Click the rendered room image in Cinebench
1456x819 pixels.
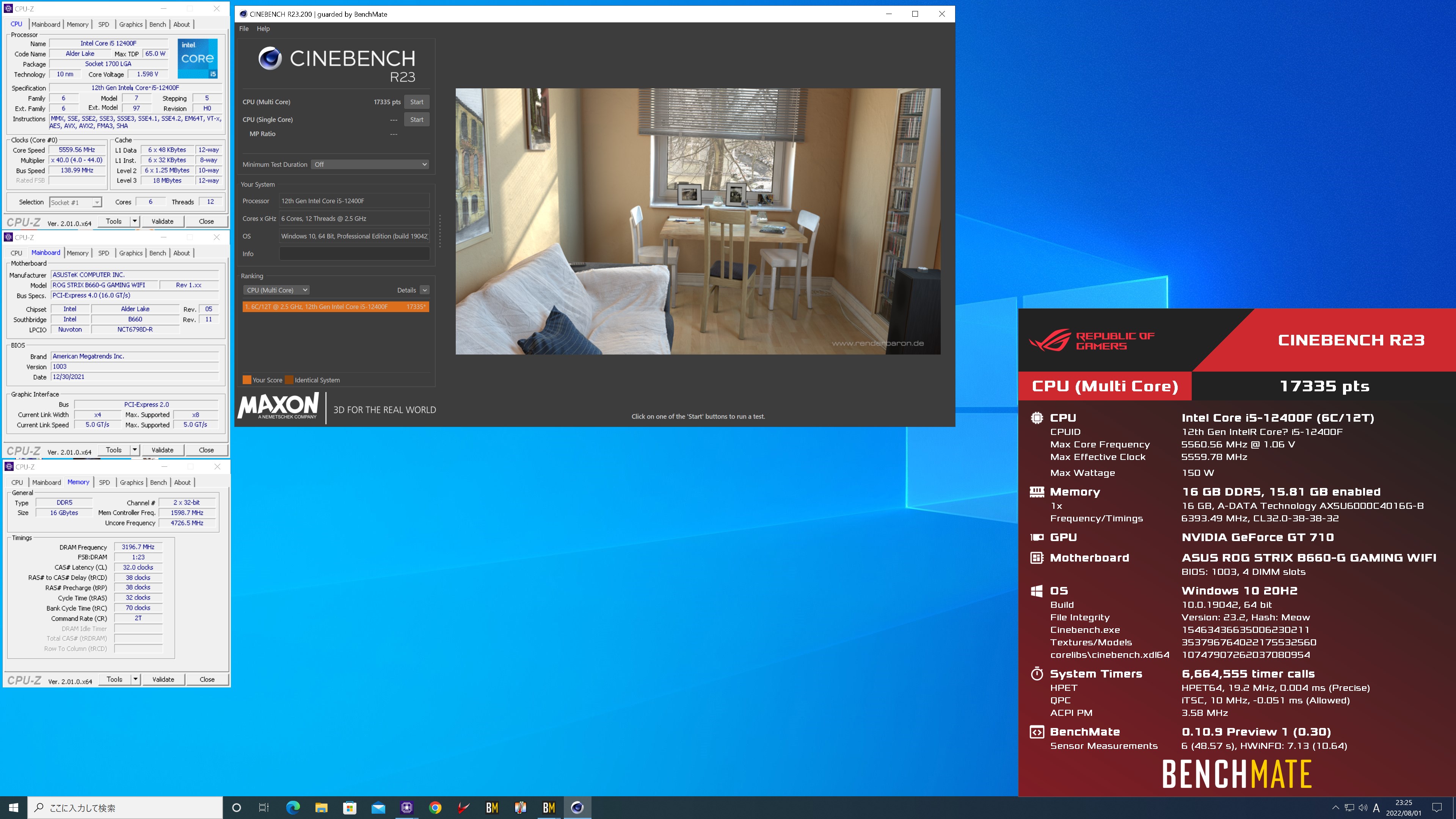tap(698, 221)
